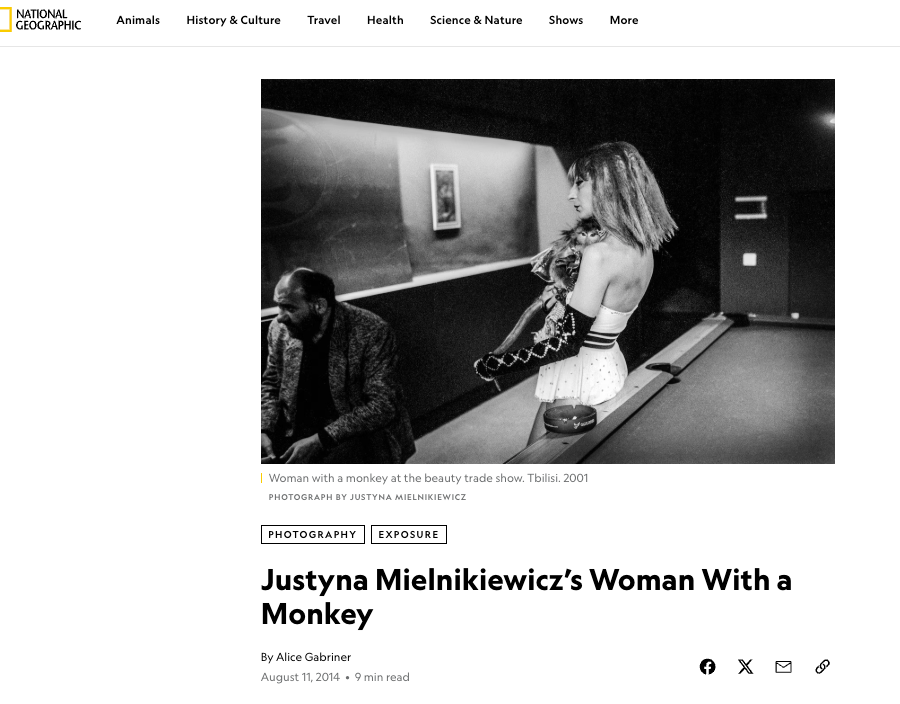
Task: Select Science & Nature in navigation
Action: [476, 20]
